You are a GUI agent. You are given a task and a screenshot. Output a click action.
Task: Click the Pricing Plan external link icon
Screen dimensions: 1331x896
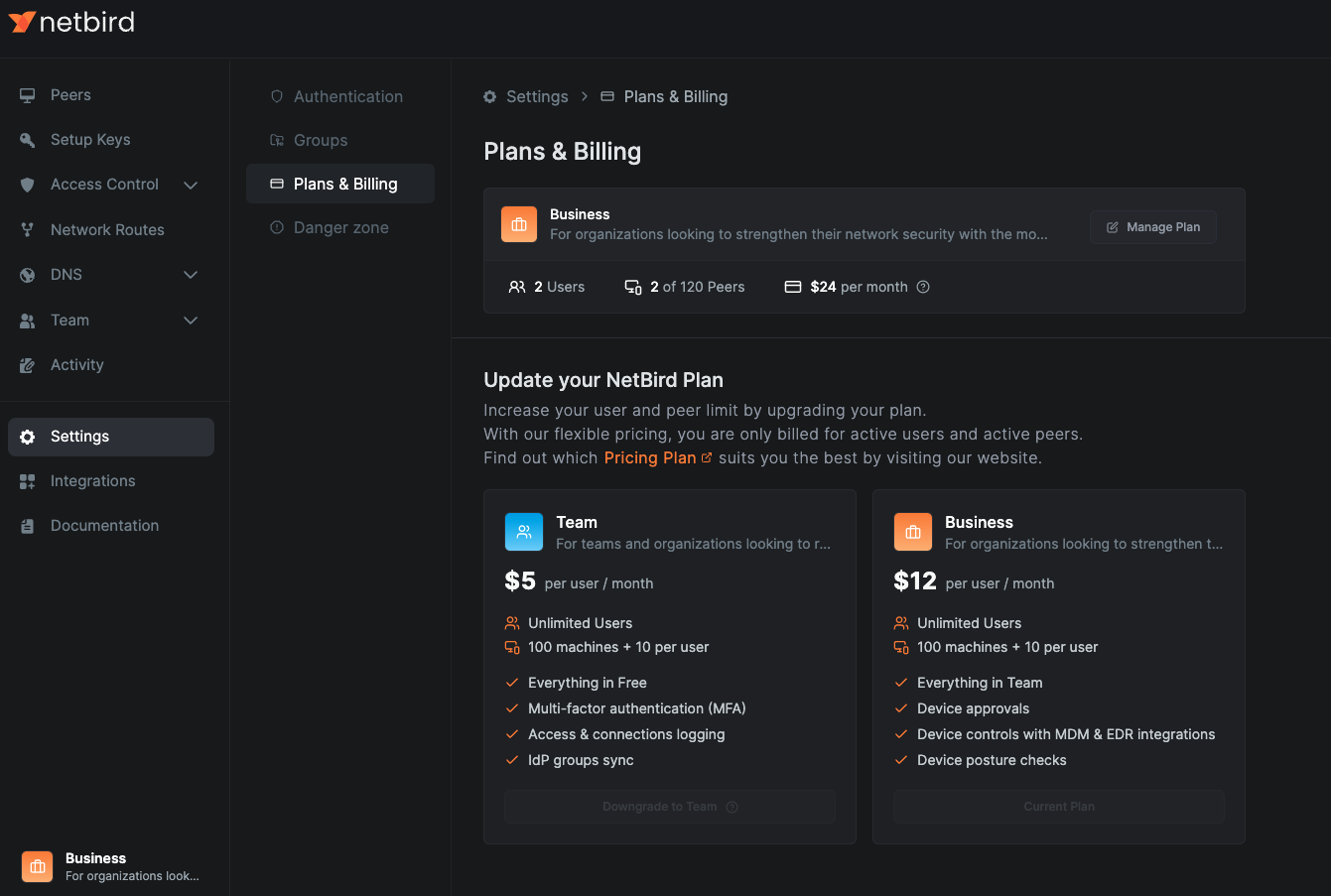(x=707, y=457)
